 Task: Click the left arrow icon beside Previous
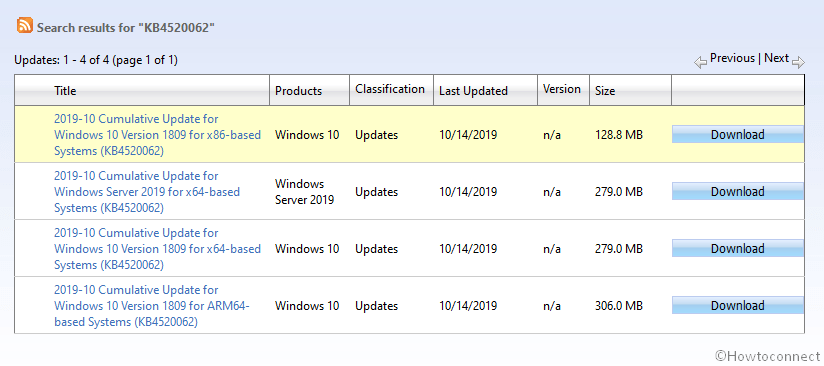[701, 63]
